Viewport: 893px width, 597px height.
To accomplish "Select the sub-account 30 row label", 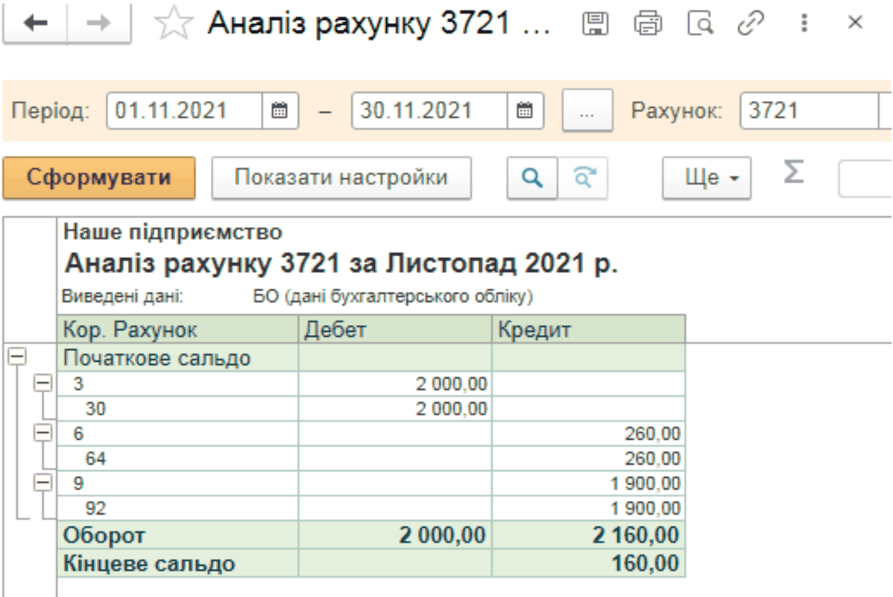I will (96, 408).
